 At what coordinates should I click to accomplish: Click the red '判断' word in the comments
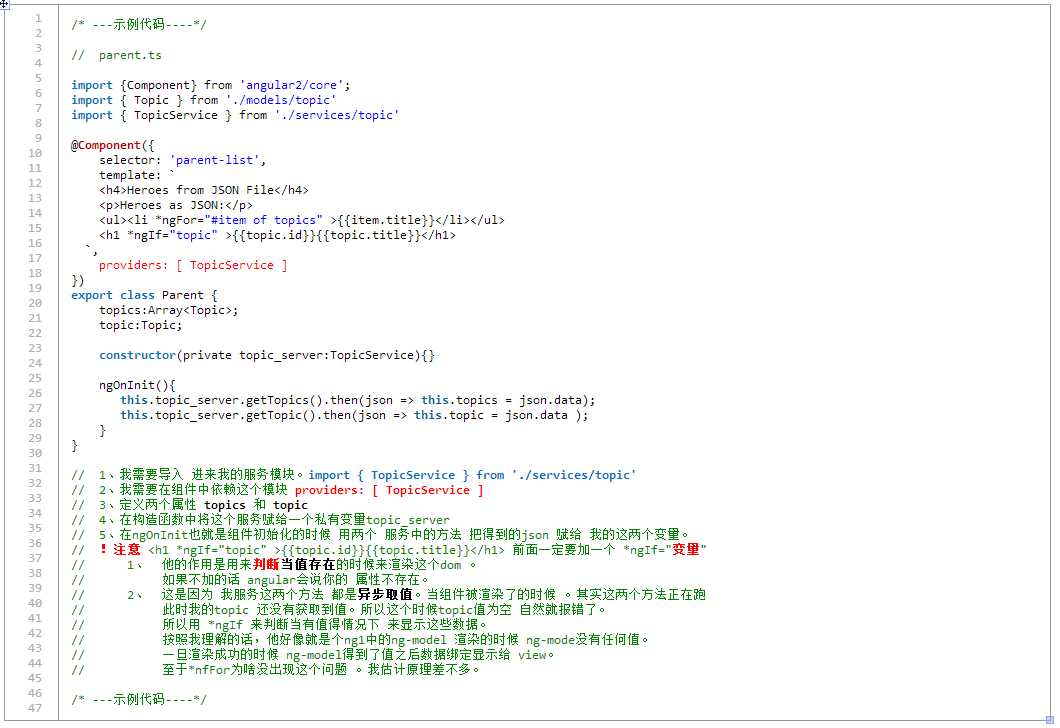coord(266,564)
